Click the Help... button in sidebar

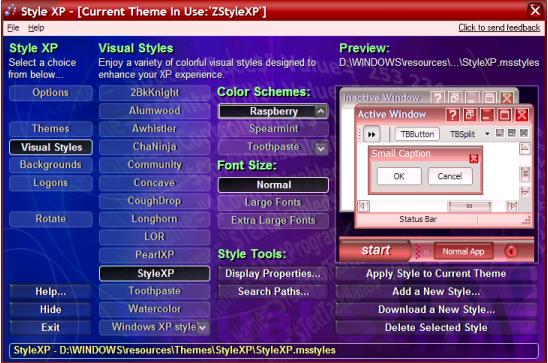coord(51,291)
